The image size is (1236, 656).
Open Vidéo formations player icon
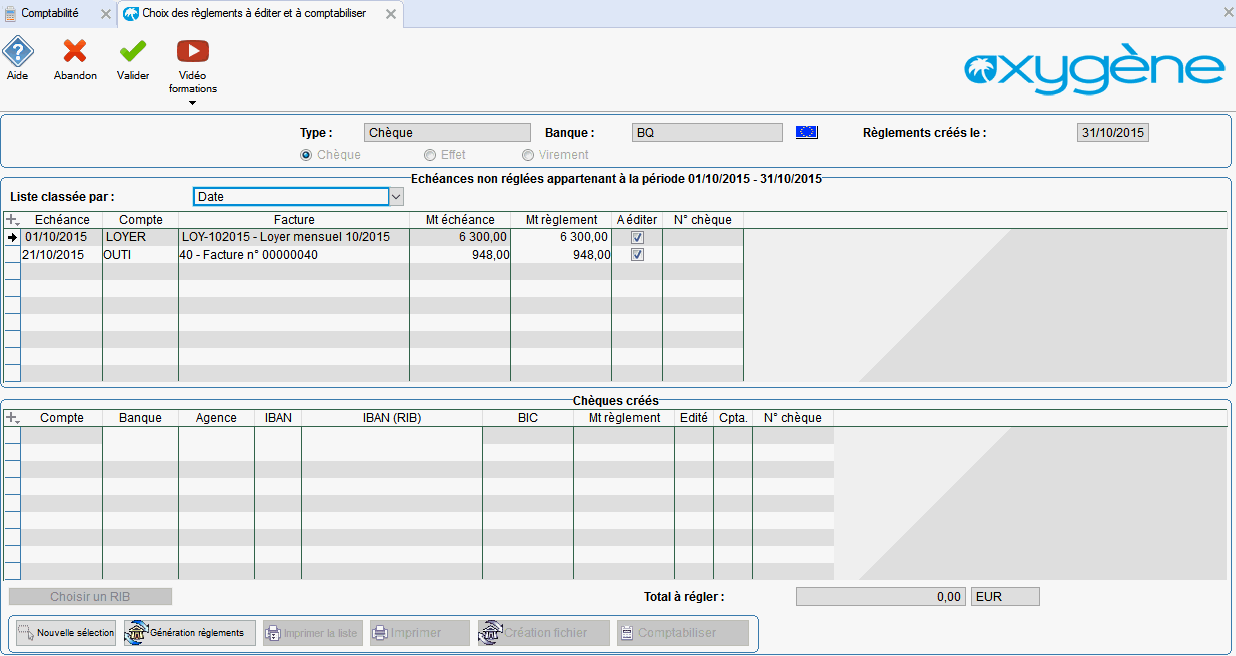click(193, 51)
